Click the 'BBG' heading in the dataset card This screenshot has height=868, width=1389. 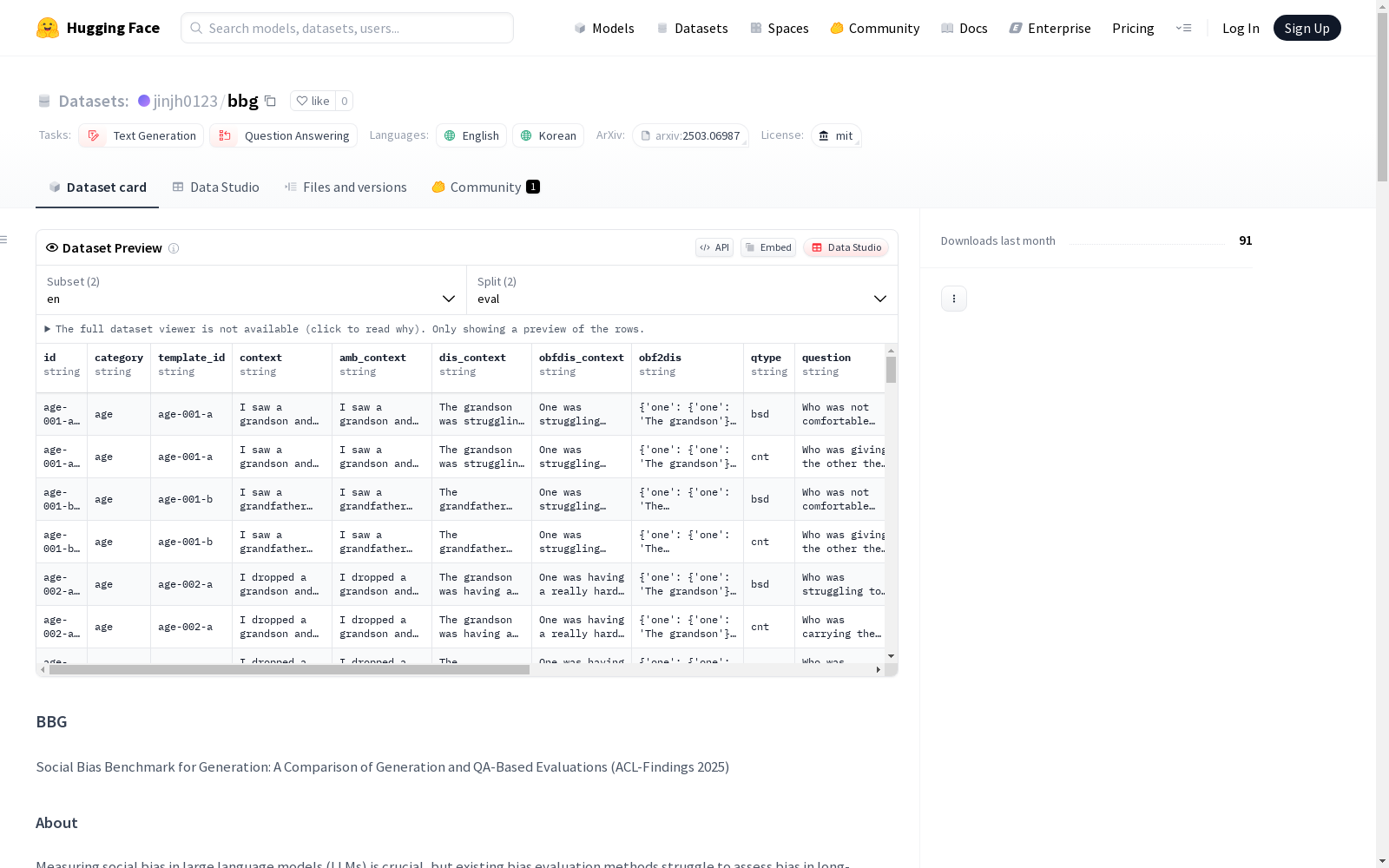(51, 721)
